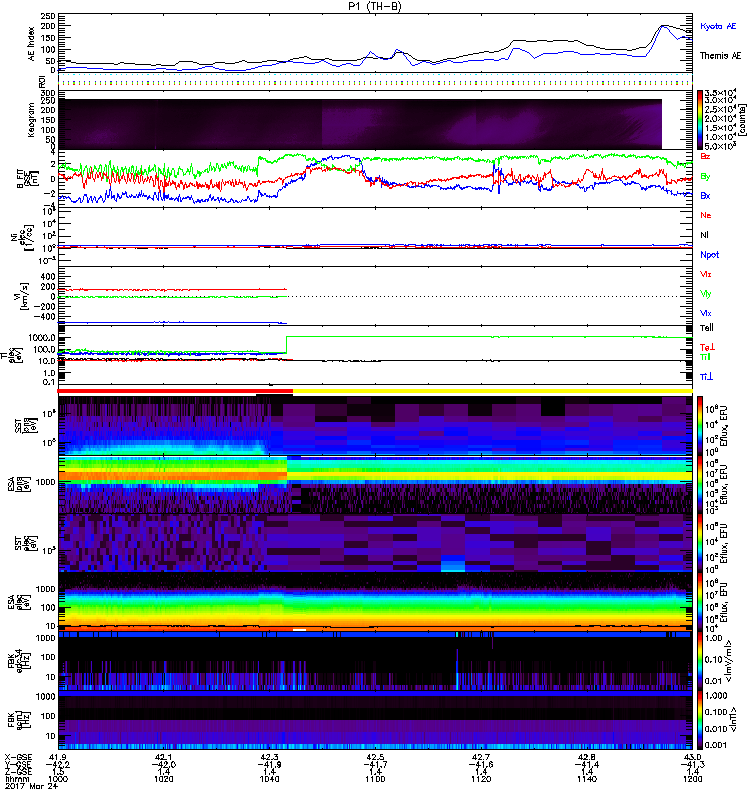Select X-GSE value "42.5"

(375, 757)
